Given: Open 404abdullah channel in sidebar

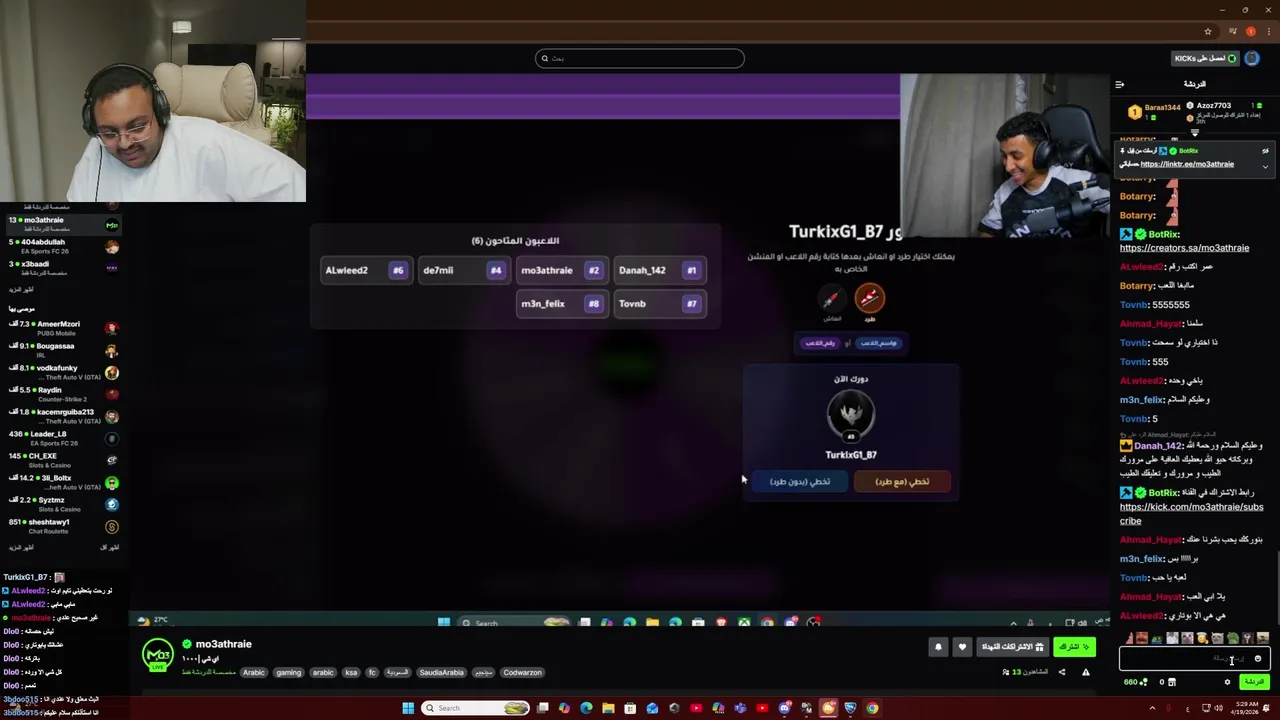Looking at the screenshot, I should coord(63,246).
